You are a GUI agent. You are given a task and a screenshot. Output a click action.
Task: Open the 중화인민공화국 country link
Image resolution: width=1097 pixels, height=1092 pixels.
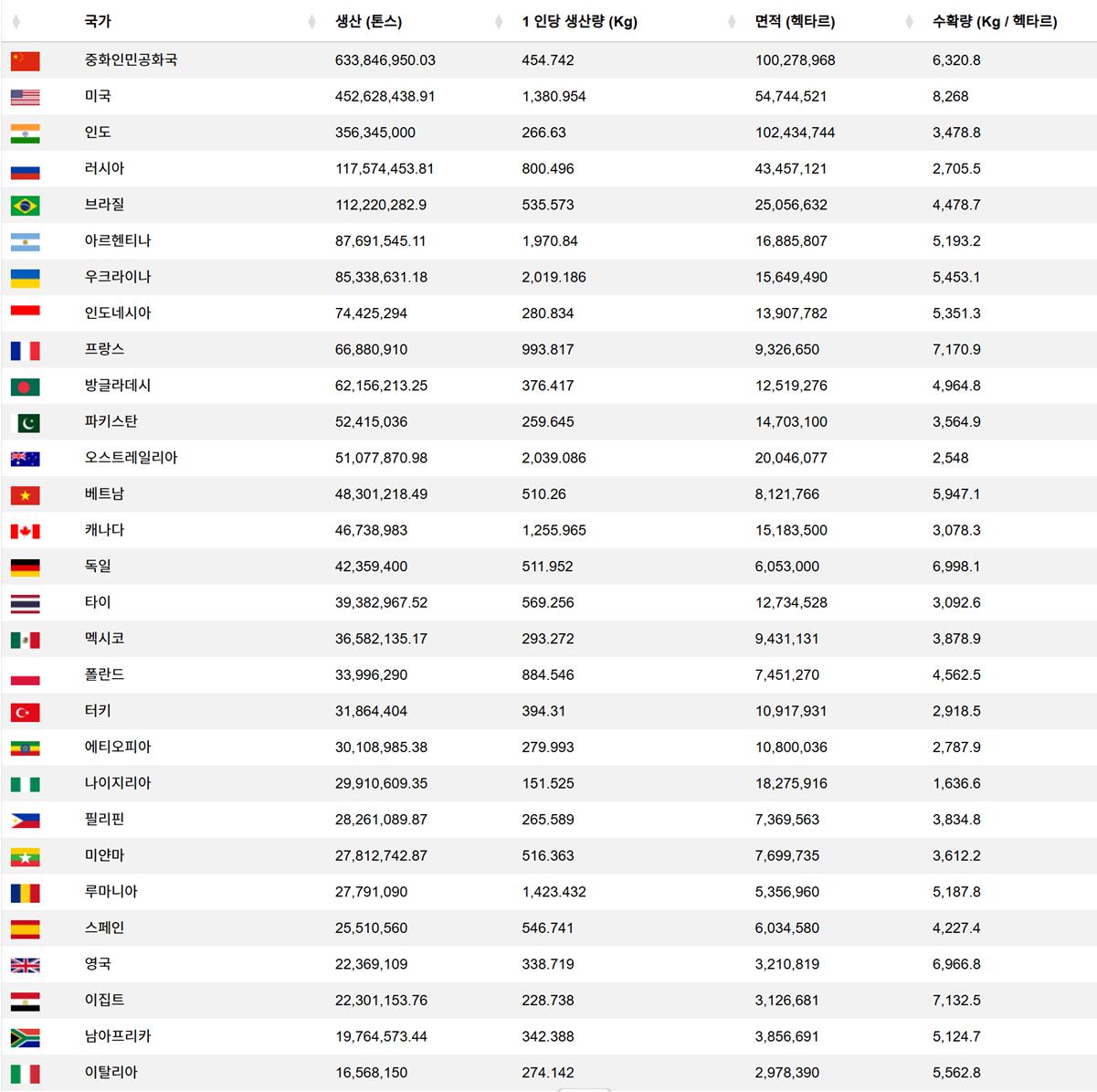point(132,59)
